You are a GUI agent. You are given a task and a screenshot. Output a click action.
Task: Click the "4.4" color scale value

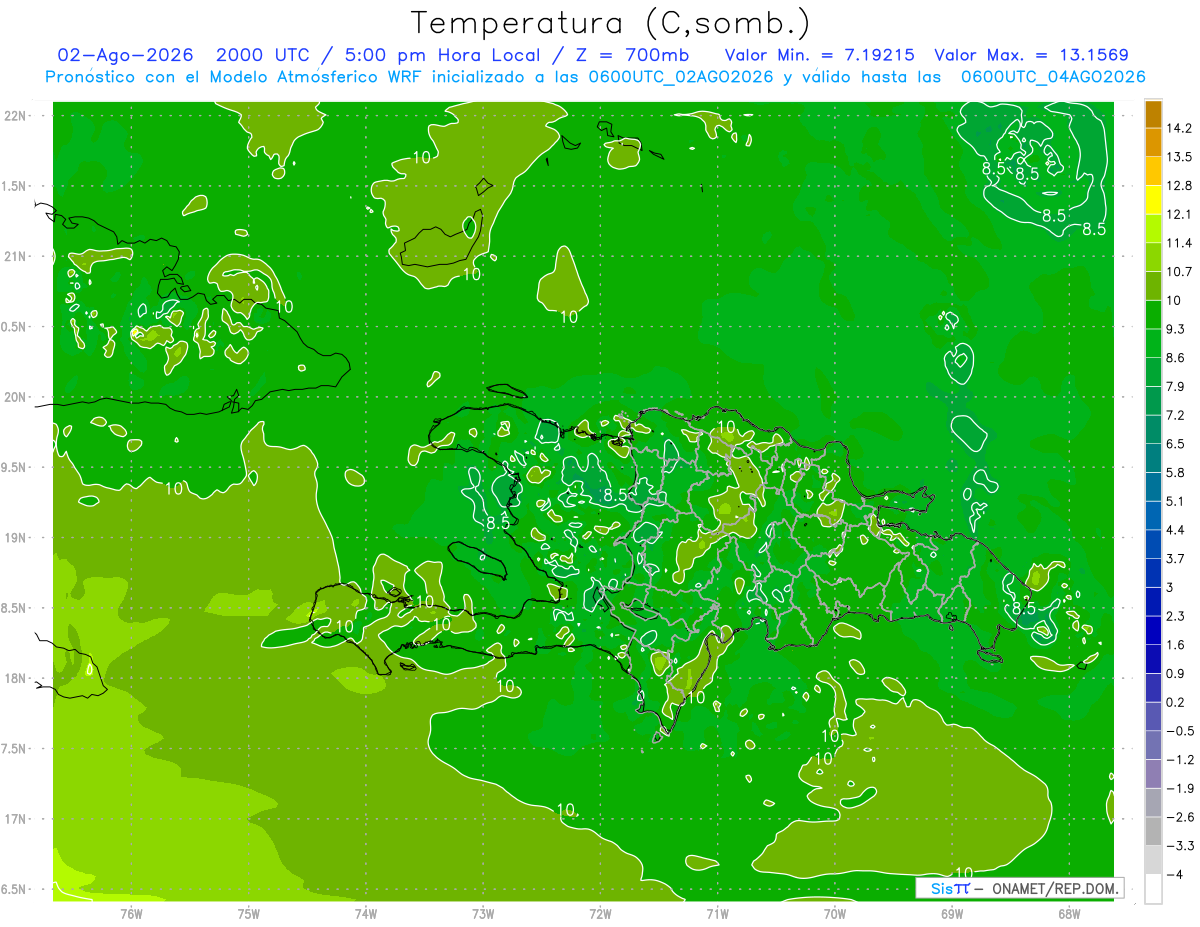coord(1176,530)
